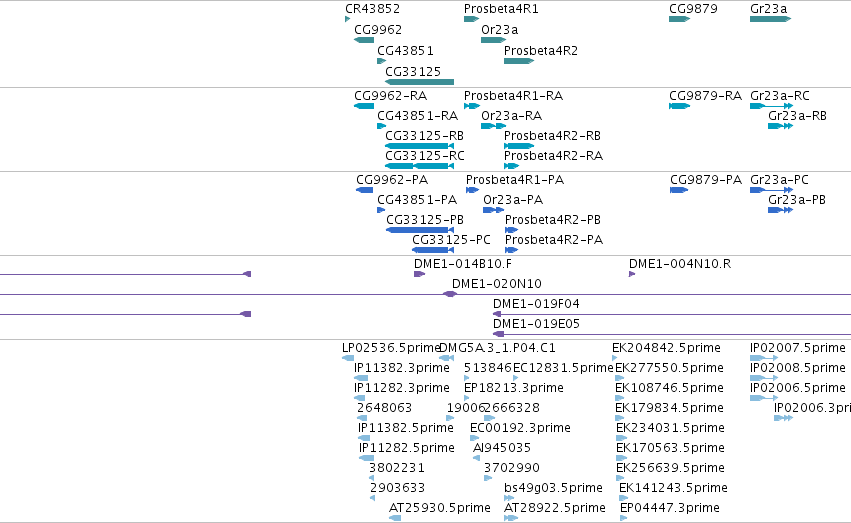The height and width of the screenshot is (523, 851).
Task: Select the EC00192.3prime EST label
Action: [520, 429]
